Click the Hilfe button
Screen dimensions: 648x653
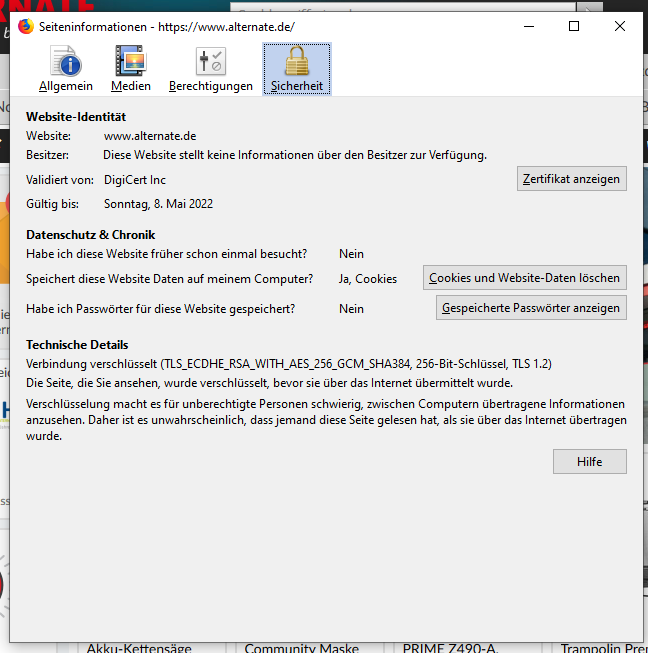tap(590, 461)
